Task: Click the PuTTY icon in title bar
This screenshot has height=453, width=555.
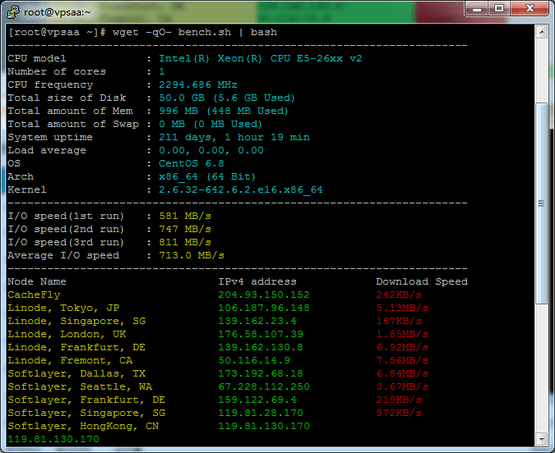Action: coord(13,12)
